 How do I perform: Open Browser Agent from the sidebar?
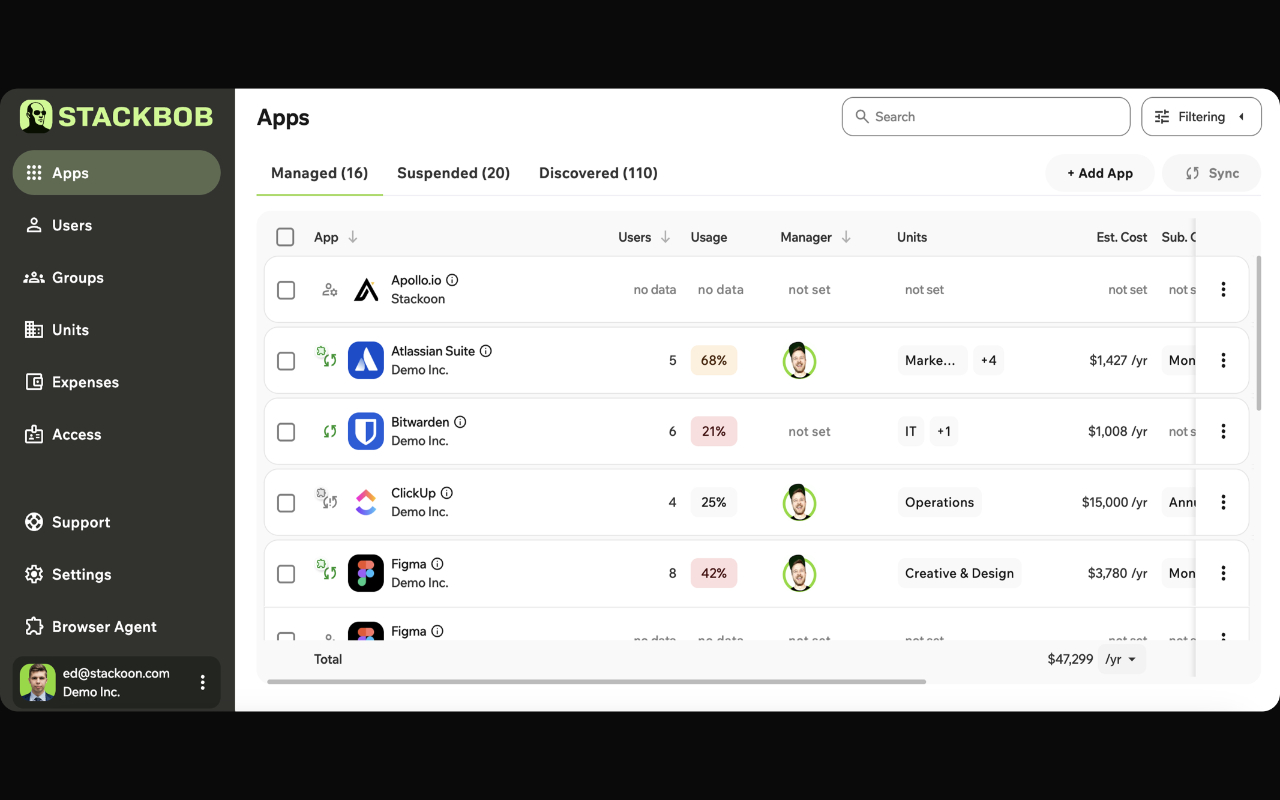pos(116,626)
